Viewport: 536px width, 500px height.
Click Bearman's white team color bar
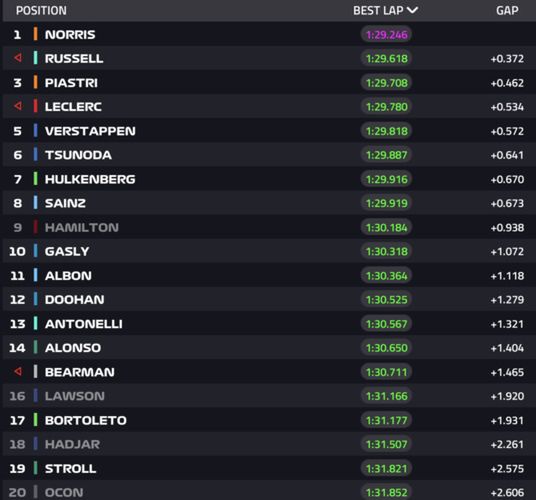coord(36,372)
